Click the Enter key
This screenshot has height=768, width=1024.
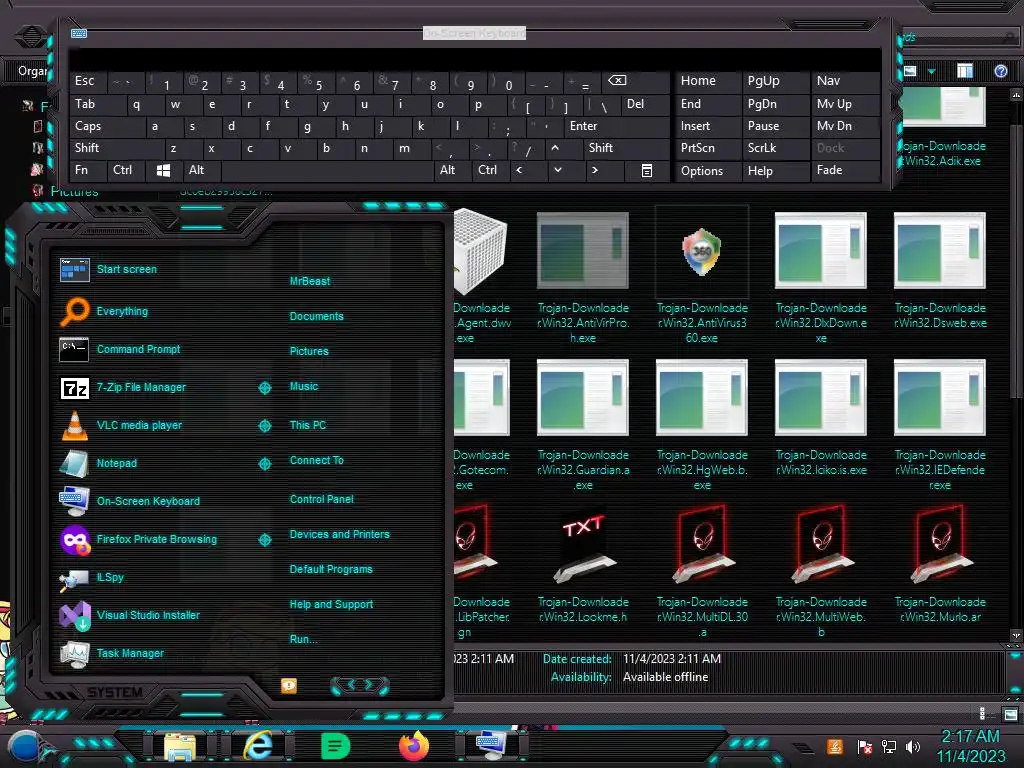click(x=617, y=126)
